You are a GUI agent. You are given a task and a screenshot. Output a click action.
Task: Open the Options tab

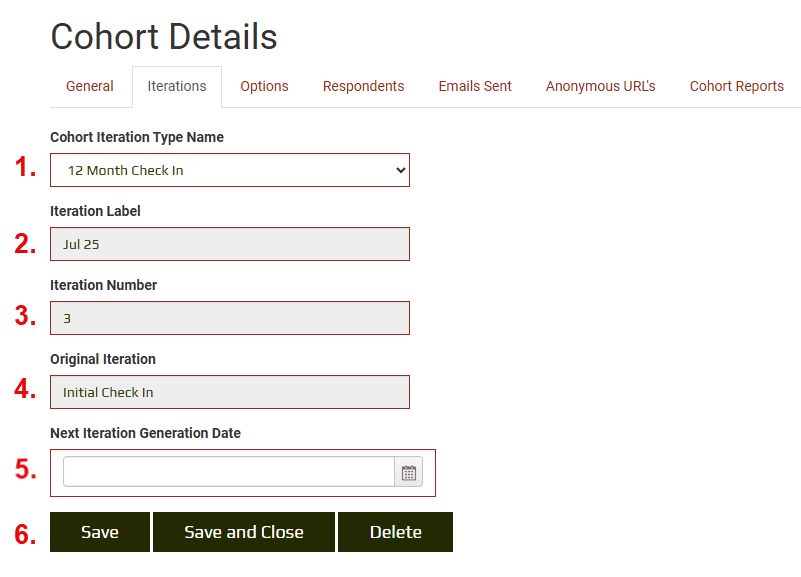click(x=264, y=87)
